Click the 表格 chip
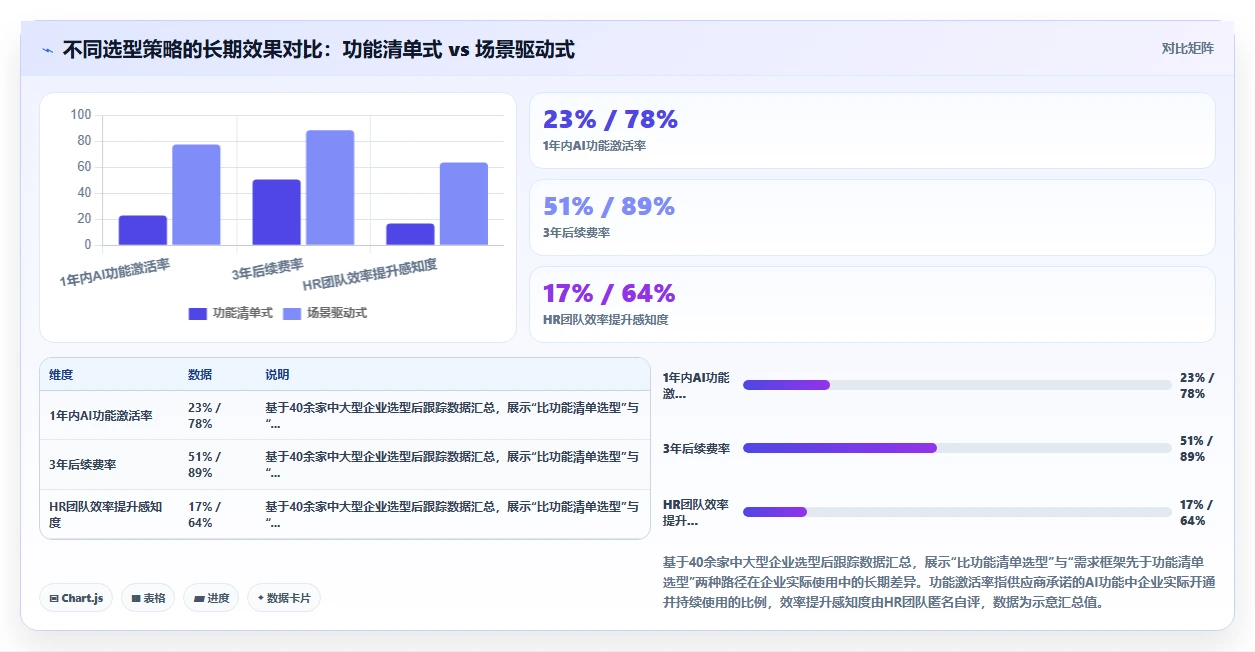Image resolution: width=1255 pixels, height=652 pixels. click(148, 598)
